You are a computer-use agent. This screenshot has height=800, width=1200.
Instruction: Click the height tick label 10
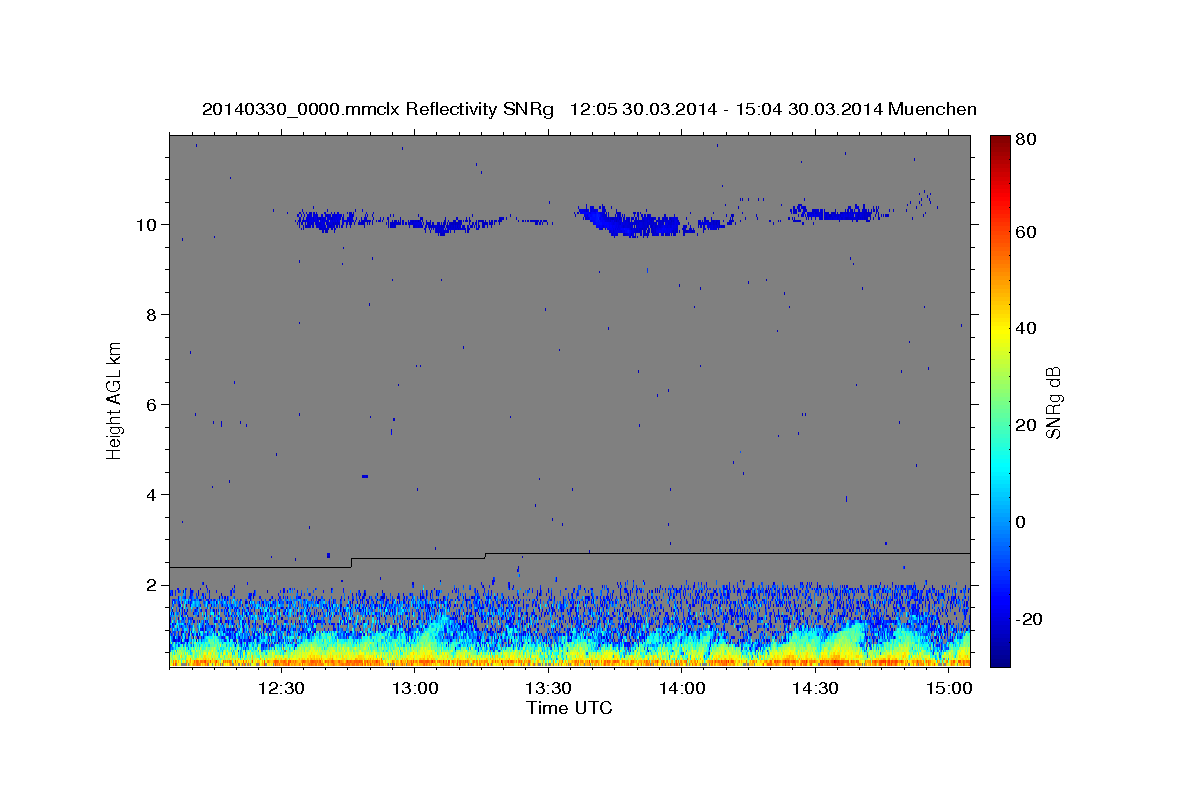point(148,224)
